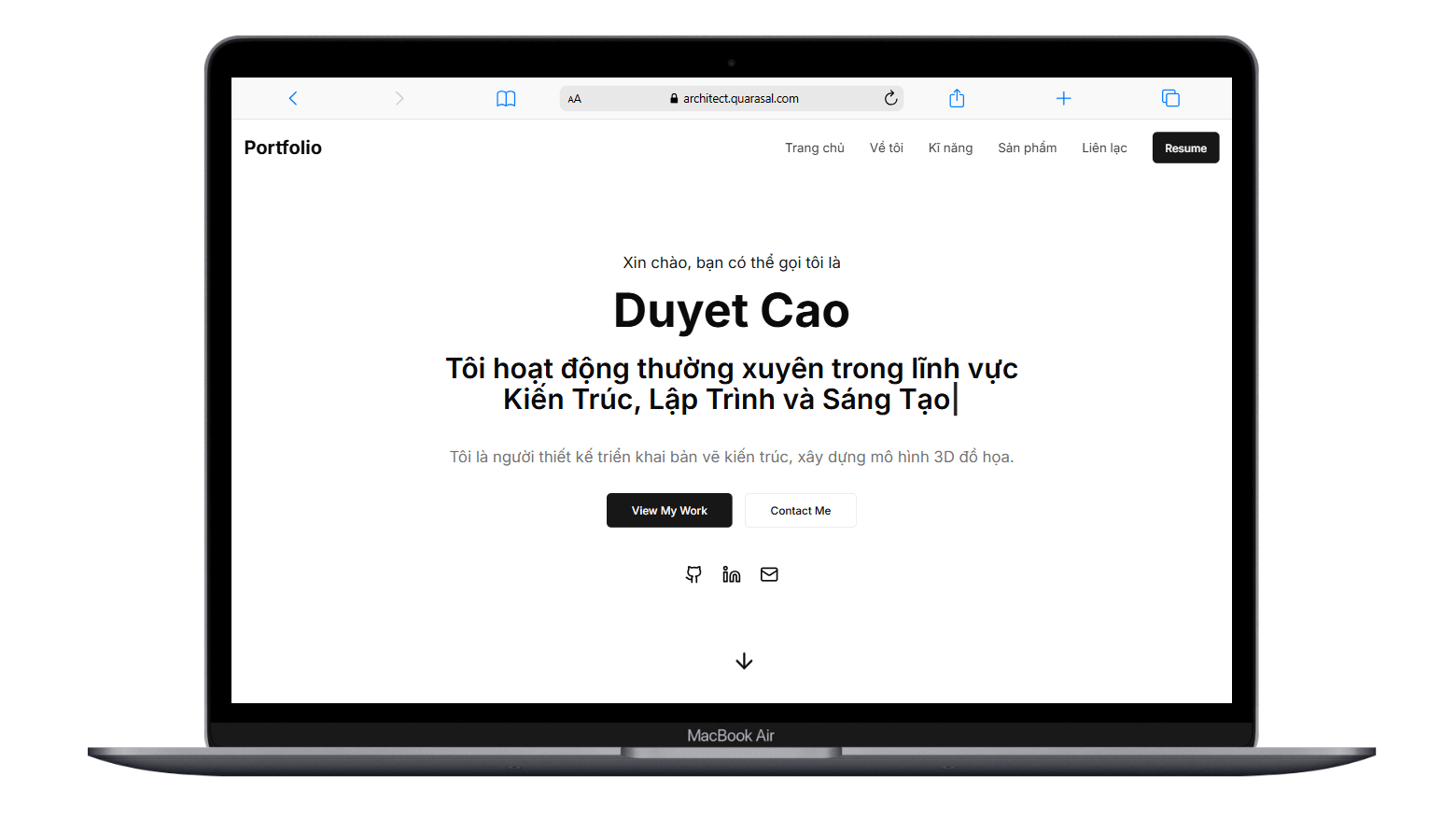Reload the page with refresh icon

[x=890, y=98]
